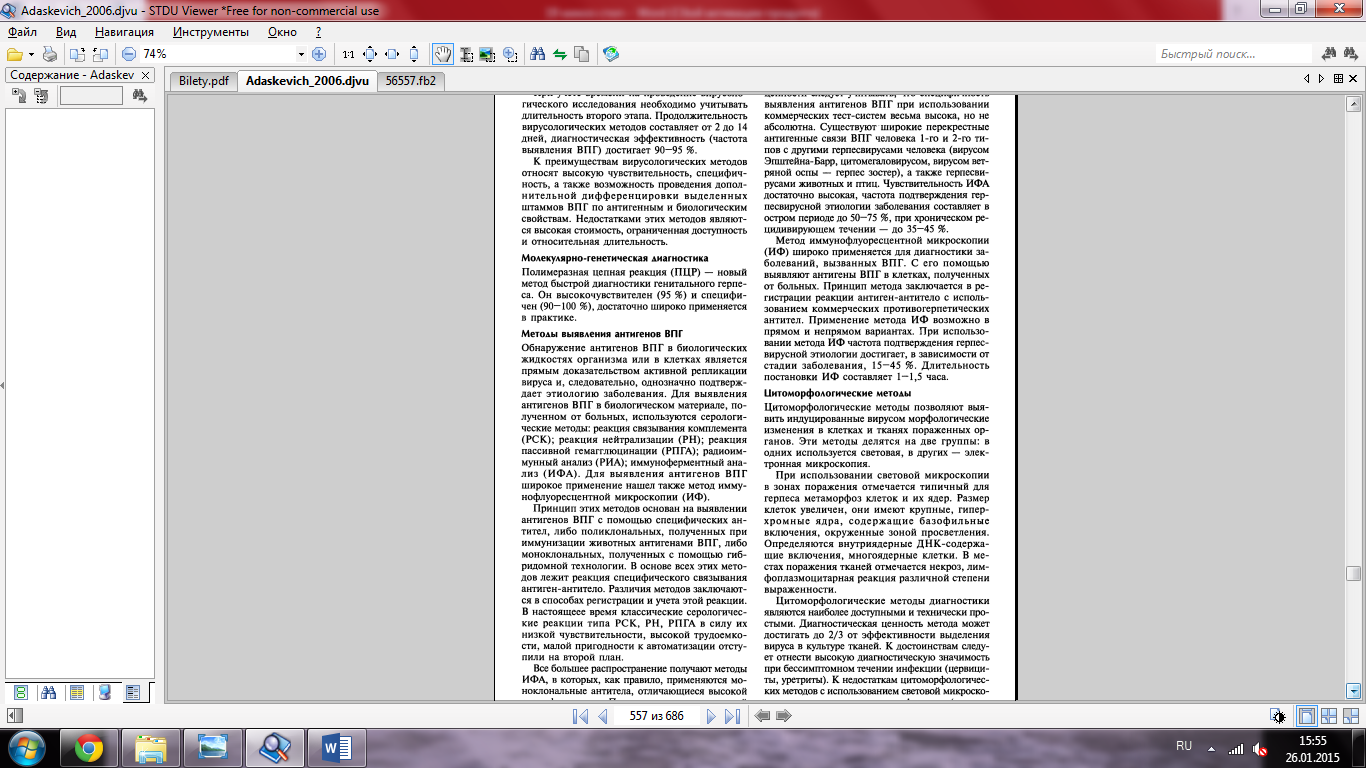Open the Search sidebar tab with binoculars
The height and width of the screenshot is (768, 1366).
(x=48, y=692)
